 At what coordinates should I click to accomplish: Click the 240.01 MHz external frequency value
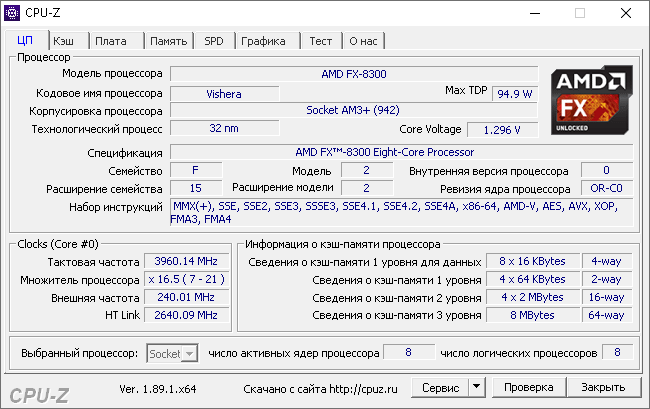pyautogui.click(x=187, y=297)
